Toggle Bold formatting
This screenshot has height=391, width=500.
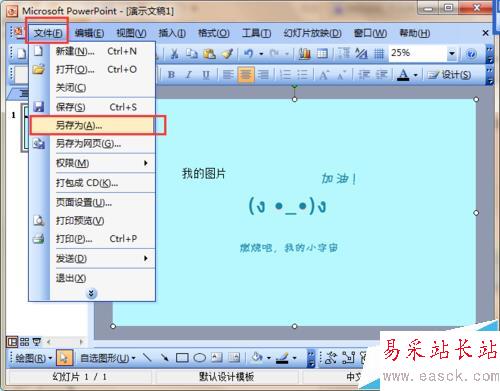(x=171, y=75)
